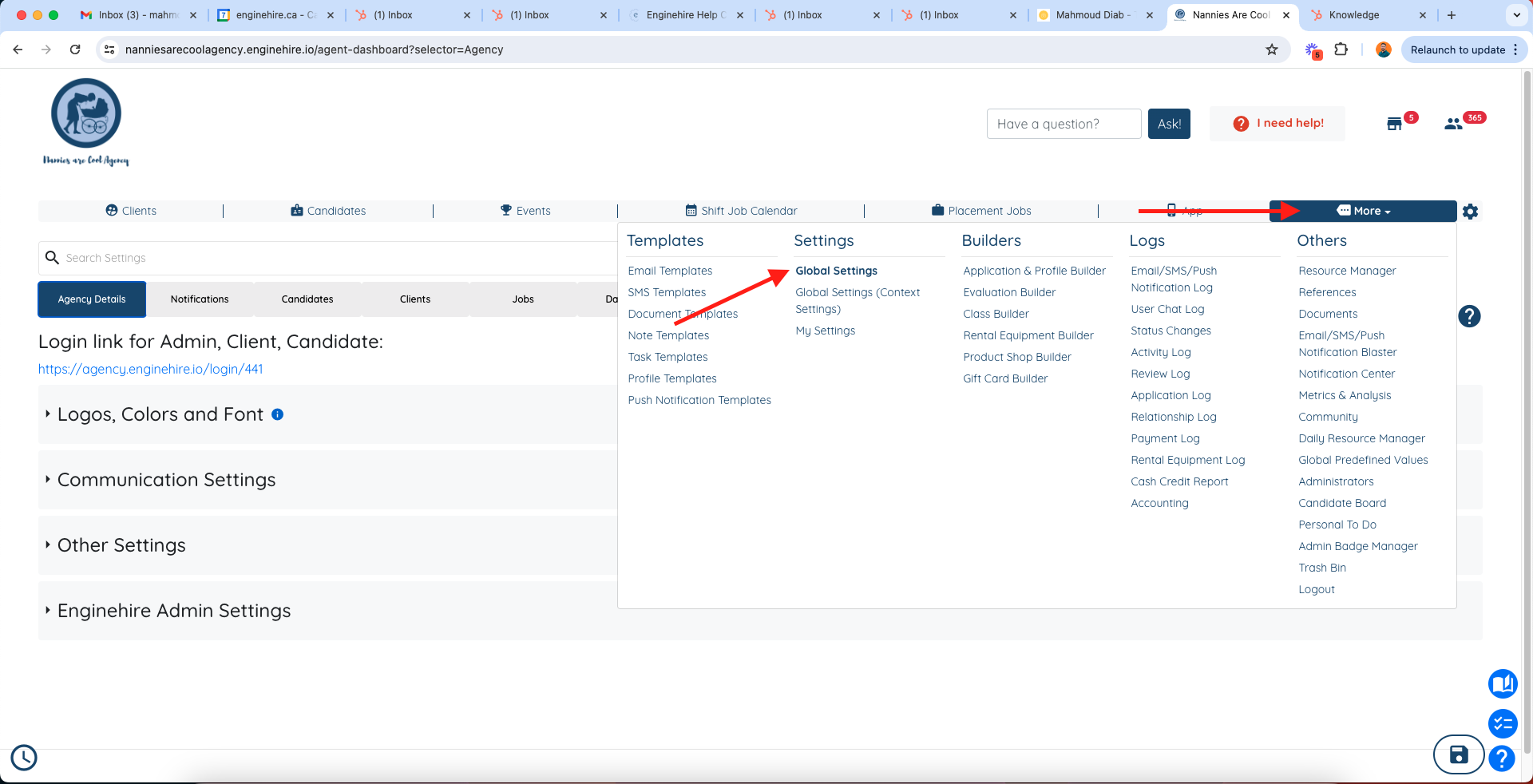Open the settings gear beside the More menu

point(1471,212)
